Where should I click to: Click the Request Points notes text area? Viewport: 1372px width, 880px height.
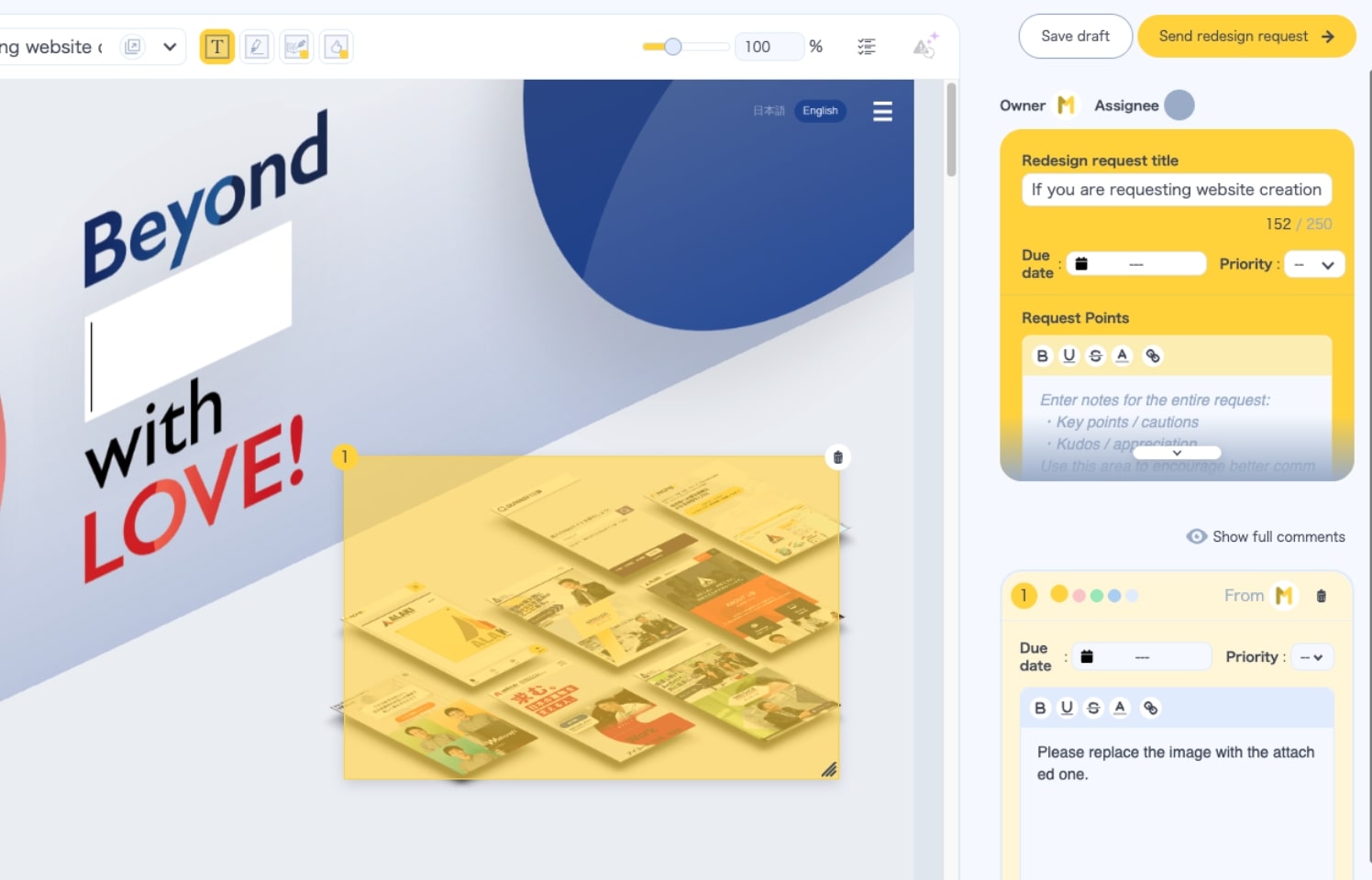[1177, 423]
